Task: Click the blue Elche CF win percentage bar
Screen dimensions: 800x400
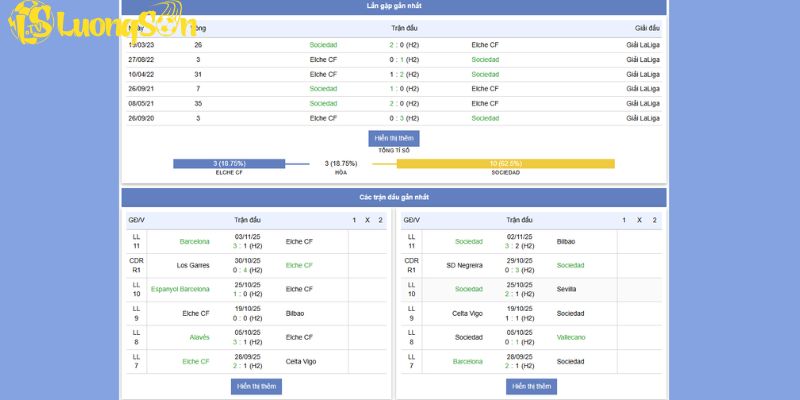Action: click(229, 163)
